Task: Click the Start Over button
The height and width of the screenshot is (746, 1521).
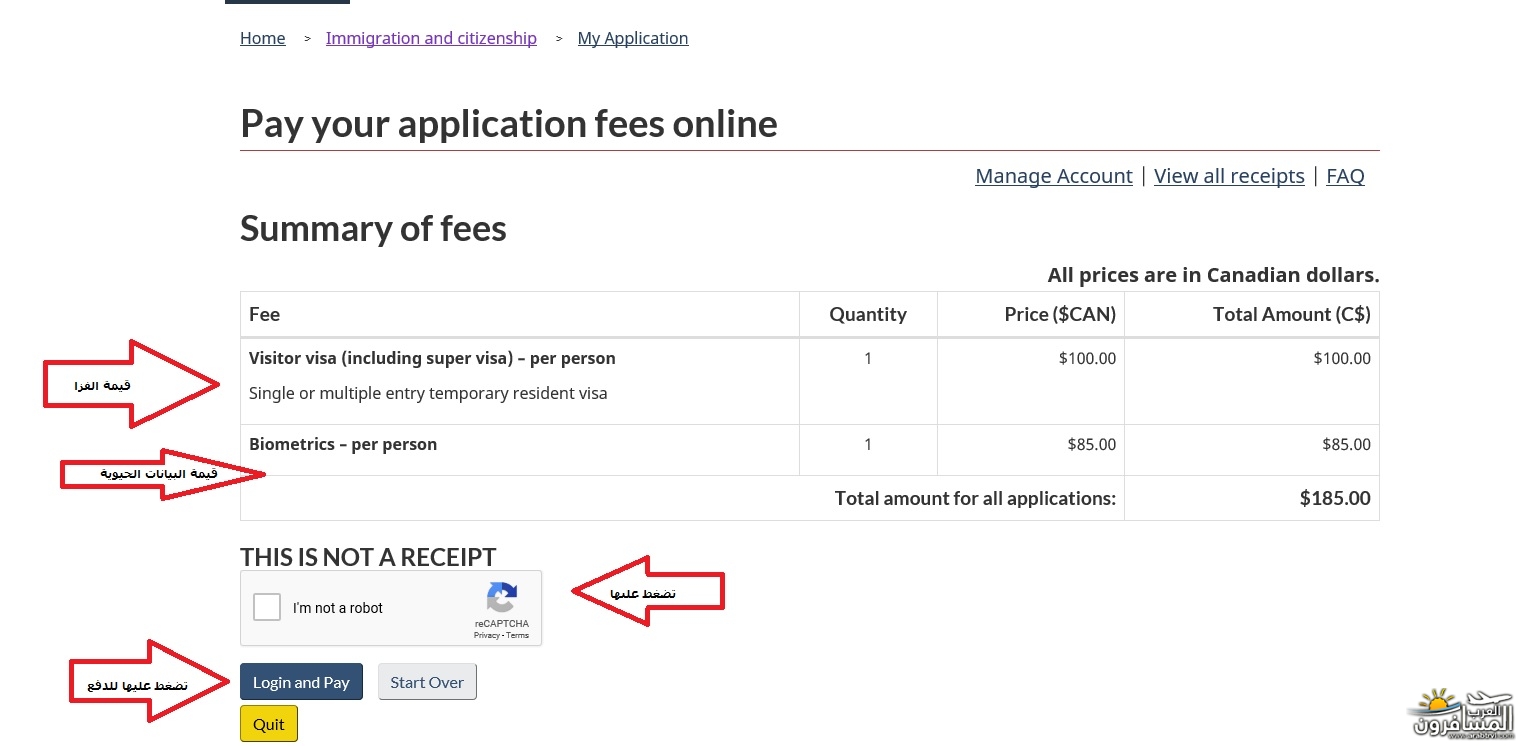Action: coord(427,682)
